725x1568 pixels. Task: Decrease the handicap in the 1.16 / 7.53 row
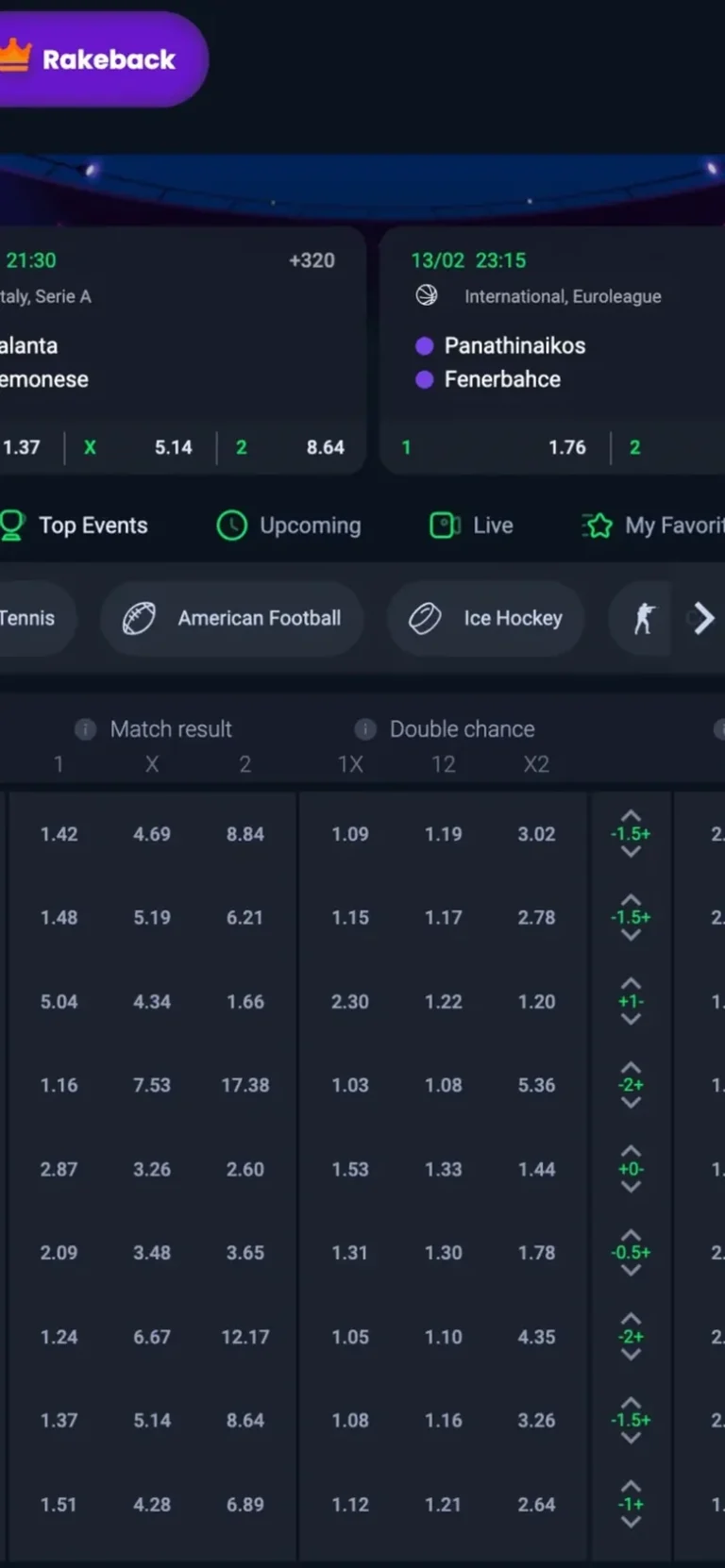point(631,1104)
